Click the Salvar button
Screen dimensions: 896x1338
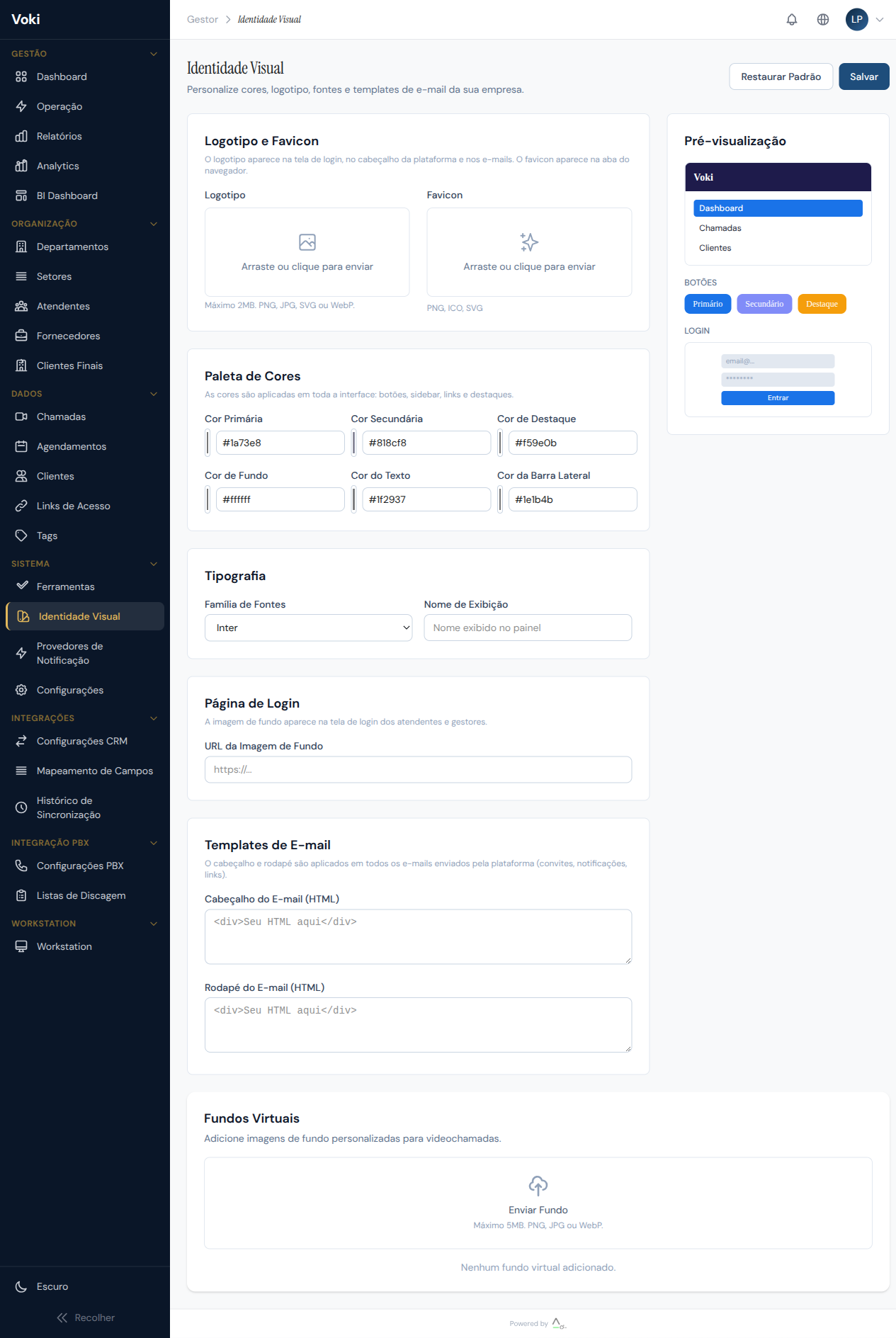coord(863,76)
